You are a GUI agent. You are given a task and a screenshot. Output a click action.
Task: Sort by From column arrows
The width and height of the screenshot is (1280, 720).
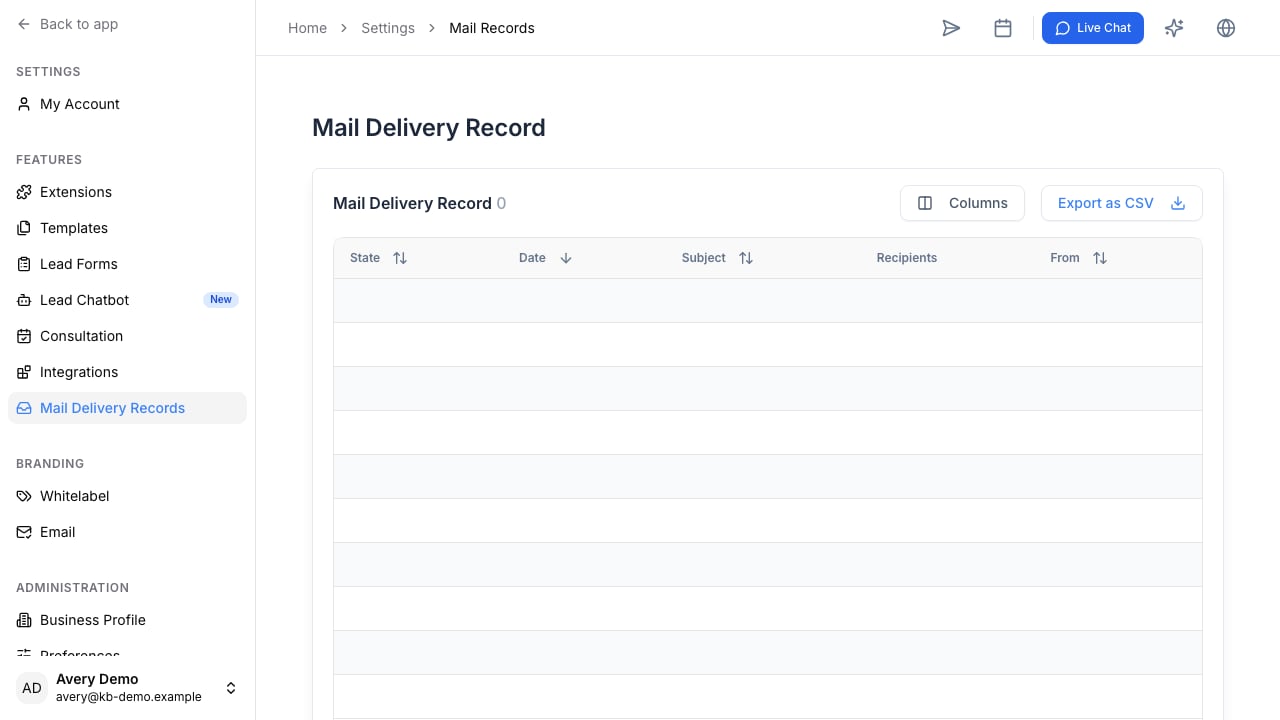click(1100, 258)
